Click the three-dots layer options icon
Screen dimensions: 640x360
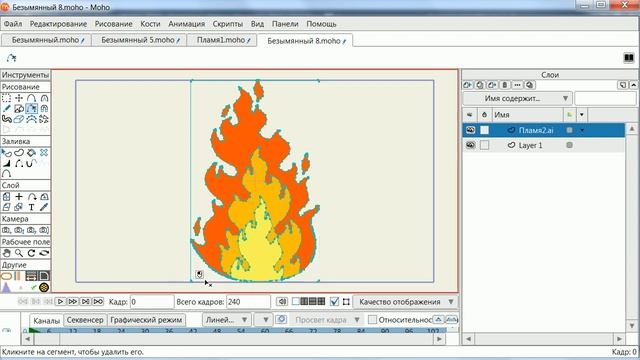point(517,85)
